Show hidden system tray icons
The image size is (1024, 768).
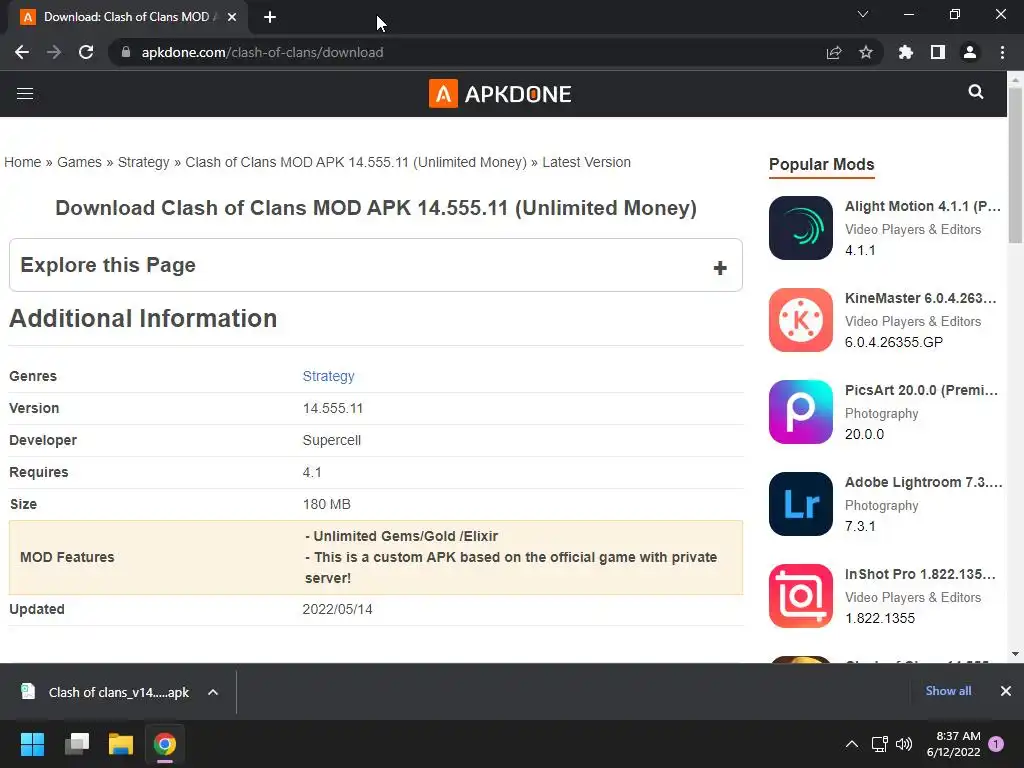(852, 744)
